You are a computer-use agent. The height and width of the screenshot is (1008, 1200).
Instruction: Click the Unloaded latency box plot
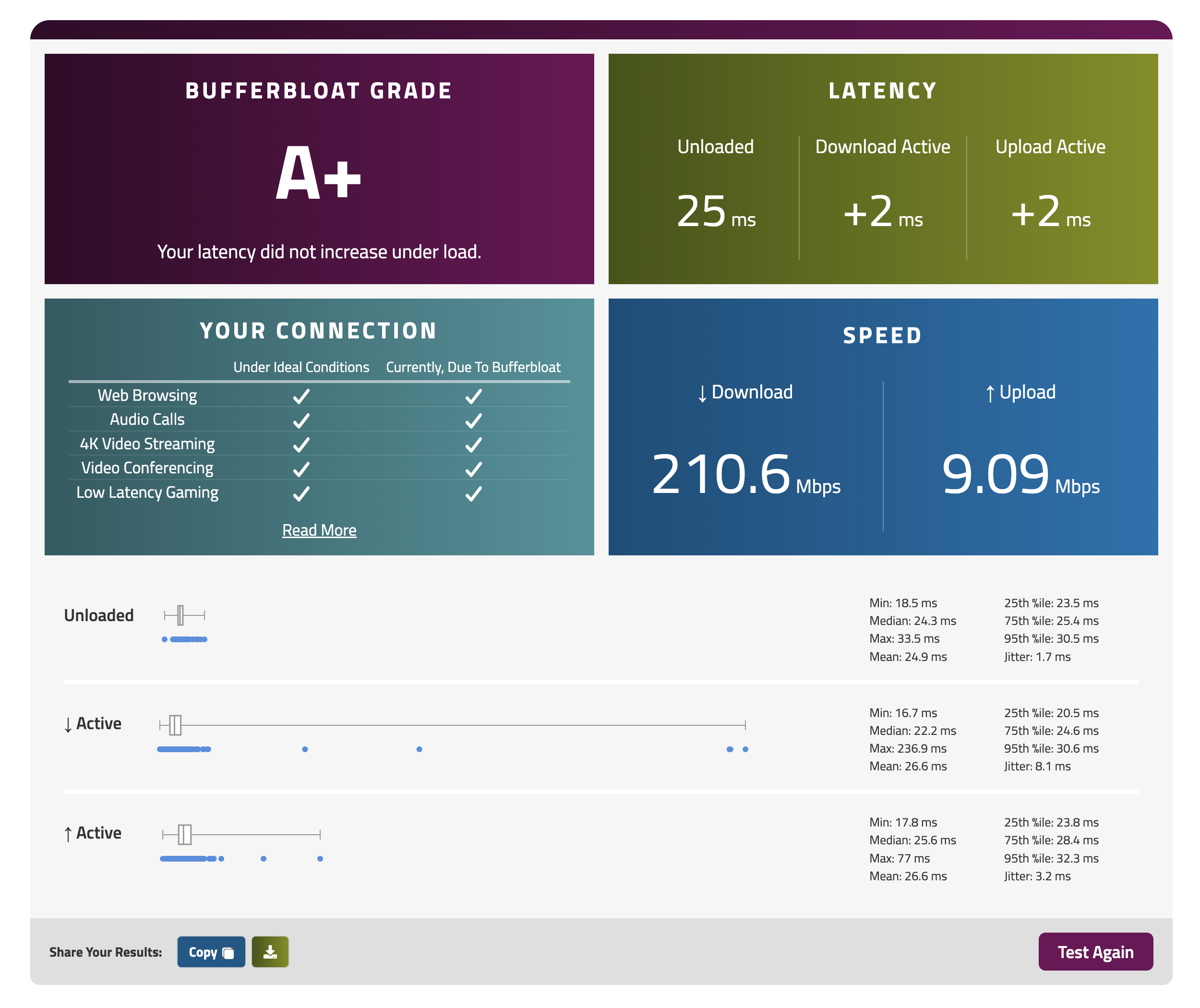(180, 615)
